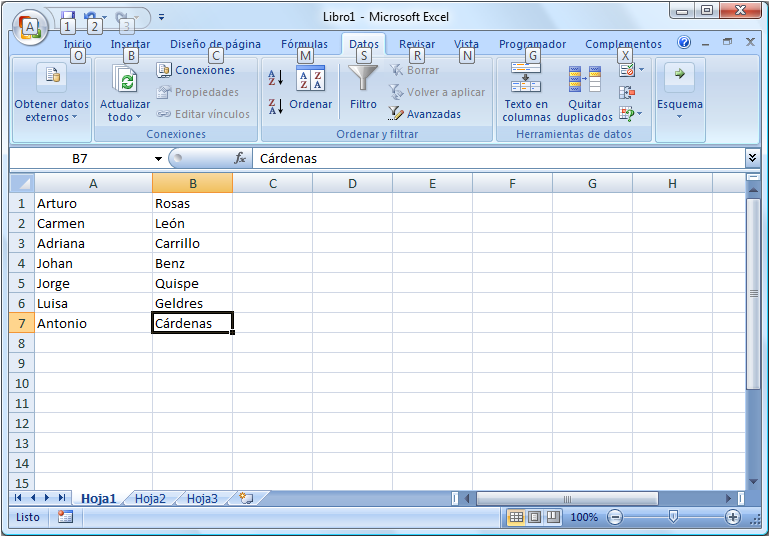This screenshot has height=537, width=770.
Task: Open Avanzadas advanced filter
Action: (x=425, y=114)
